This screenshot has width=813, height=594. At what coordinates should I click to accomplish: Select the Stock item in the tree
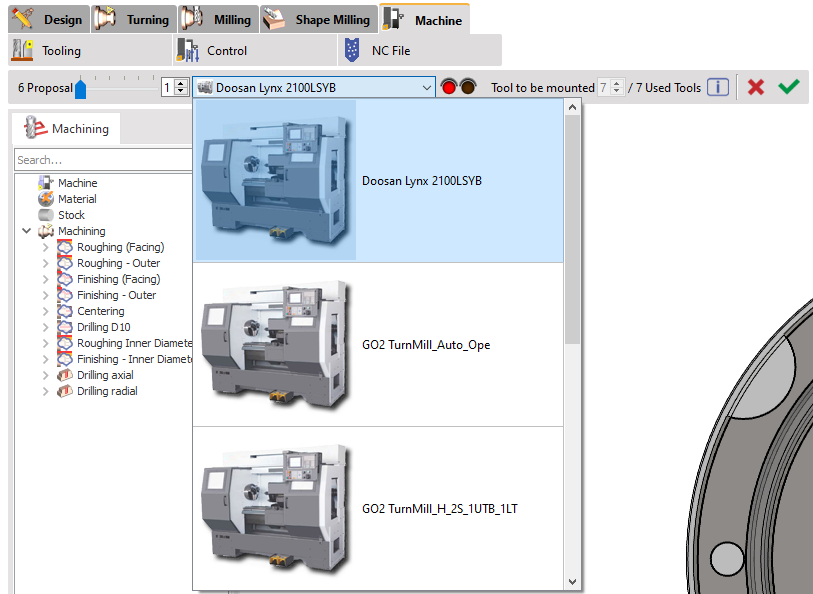point(71,215)
